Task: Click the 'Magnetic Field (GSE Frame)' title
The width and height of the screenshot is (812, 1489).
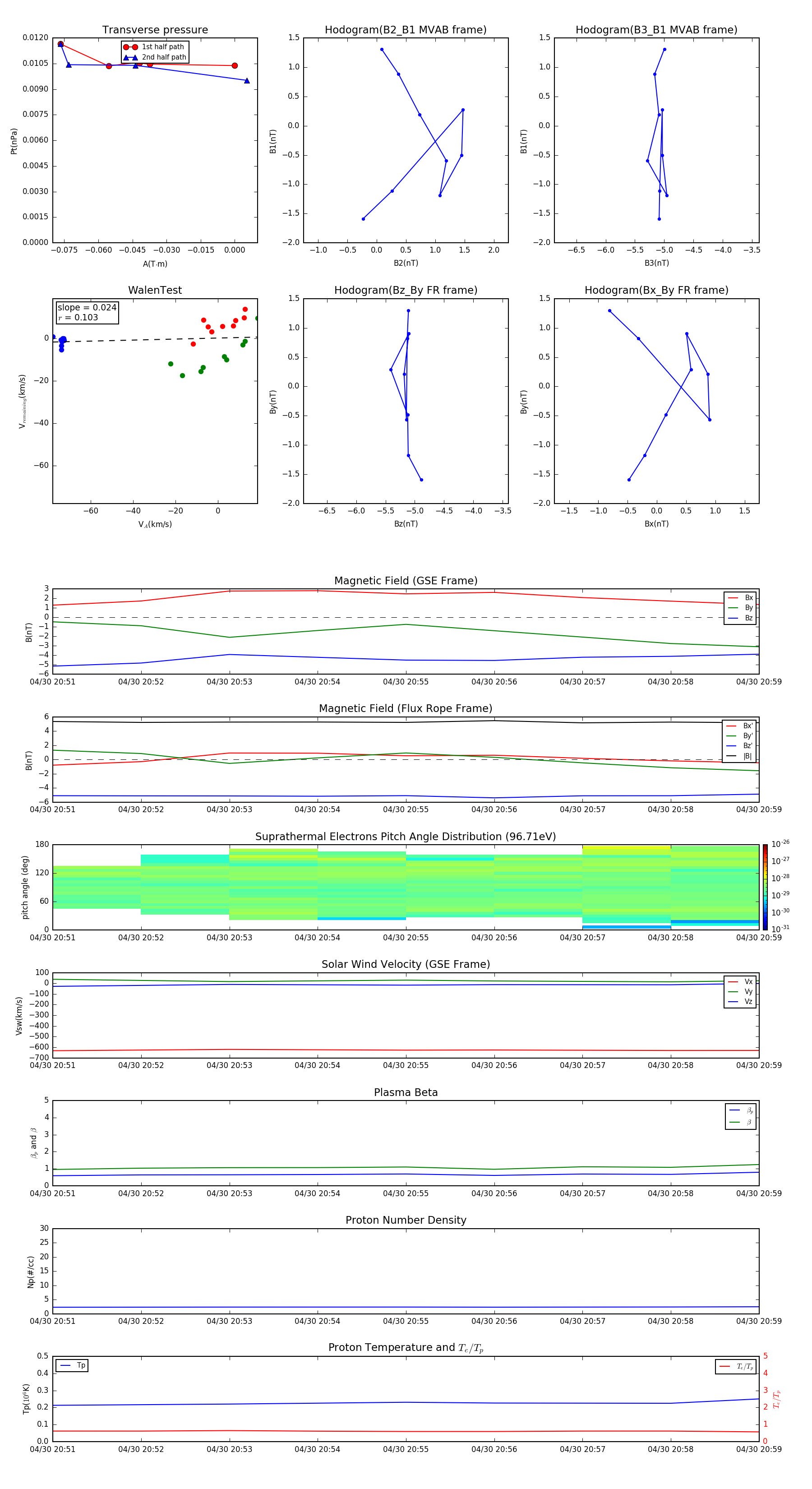Action: (x=406, y=581)
